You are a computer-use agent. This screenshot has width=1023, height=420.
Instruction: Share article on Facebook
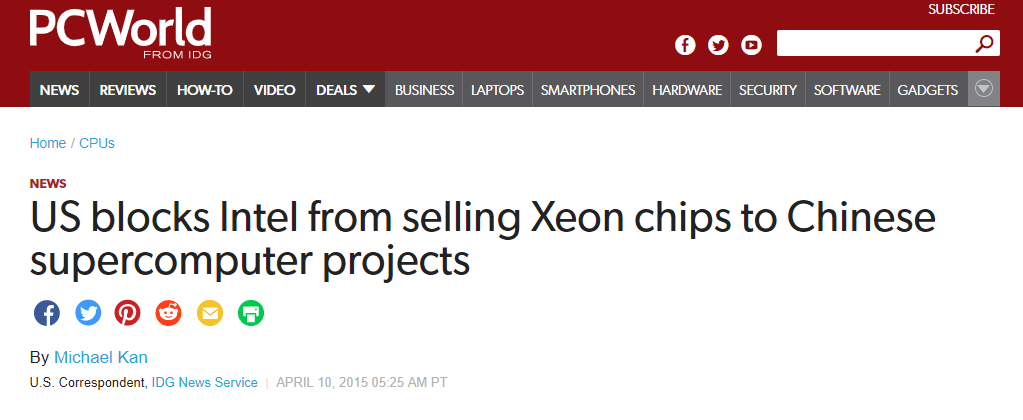[47, 313]
